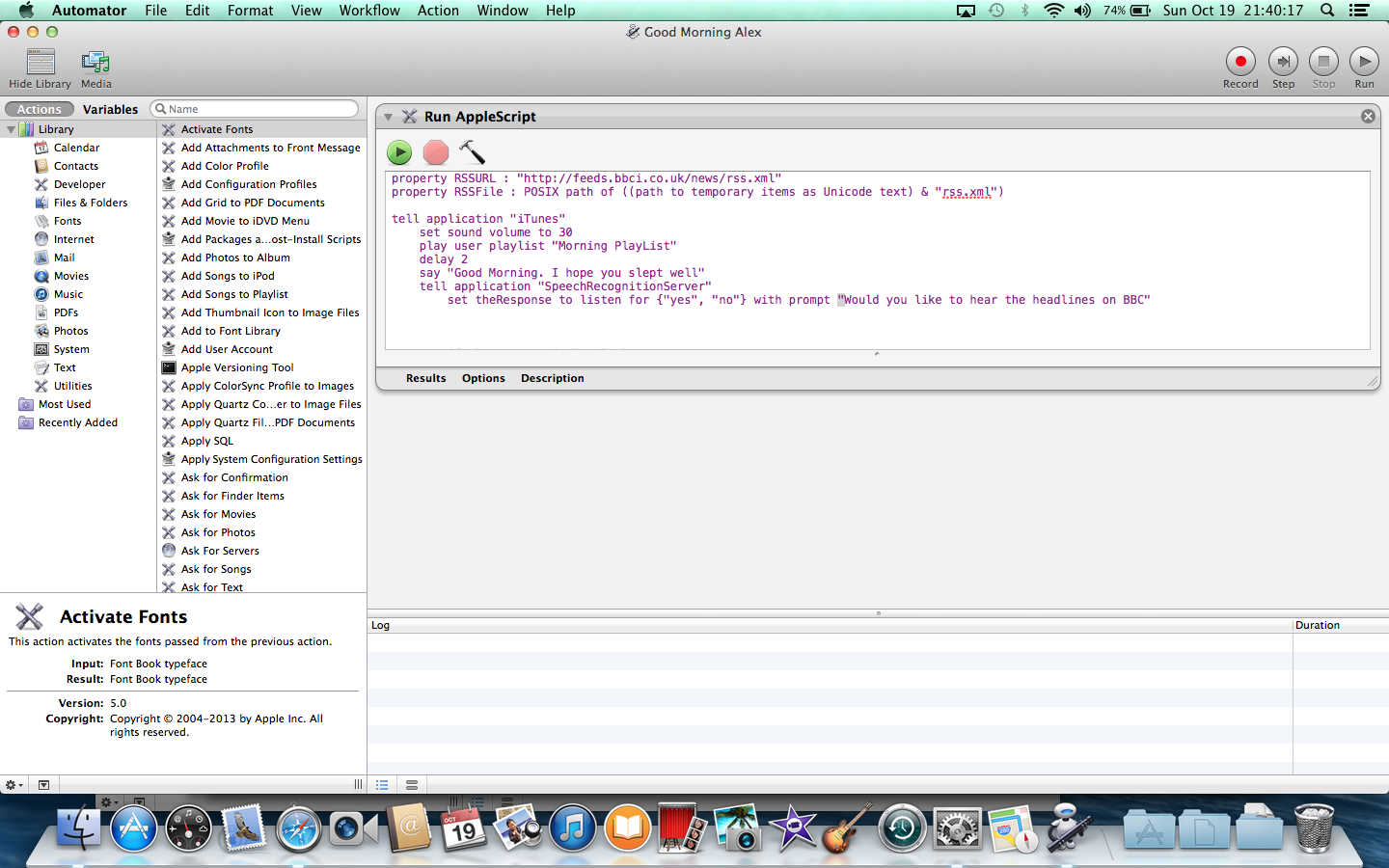Select the Internet category

click(x=74, y=239)
